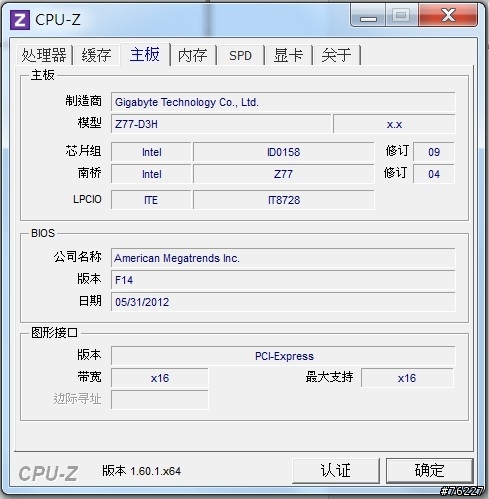Click the 版本 1.60.1.x64 version text
The height and width of the screenshot is (499, 489).
(142, 471)
